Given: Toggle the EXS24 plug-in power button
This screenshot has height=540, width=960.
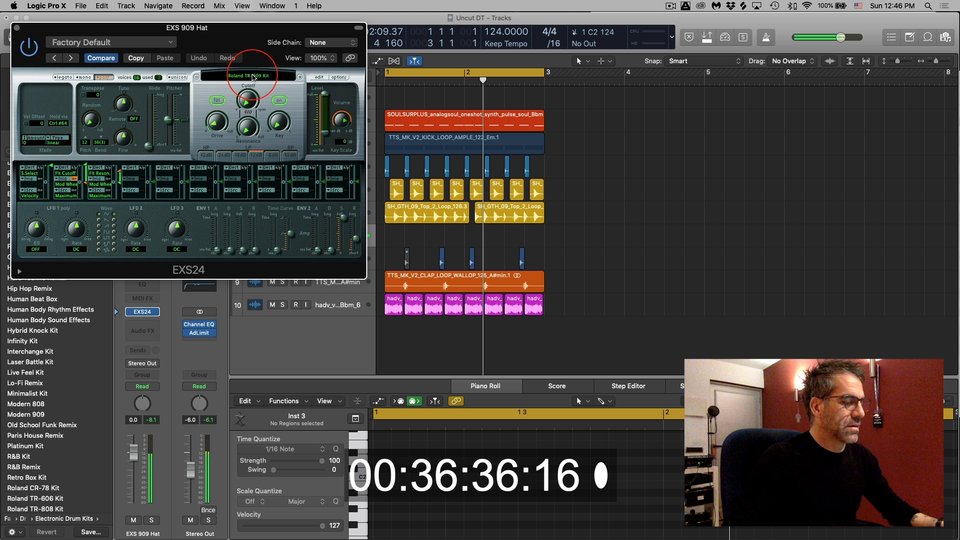Looking at the screenshot, I should (28, 47).
